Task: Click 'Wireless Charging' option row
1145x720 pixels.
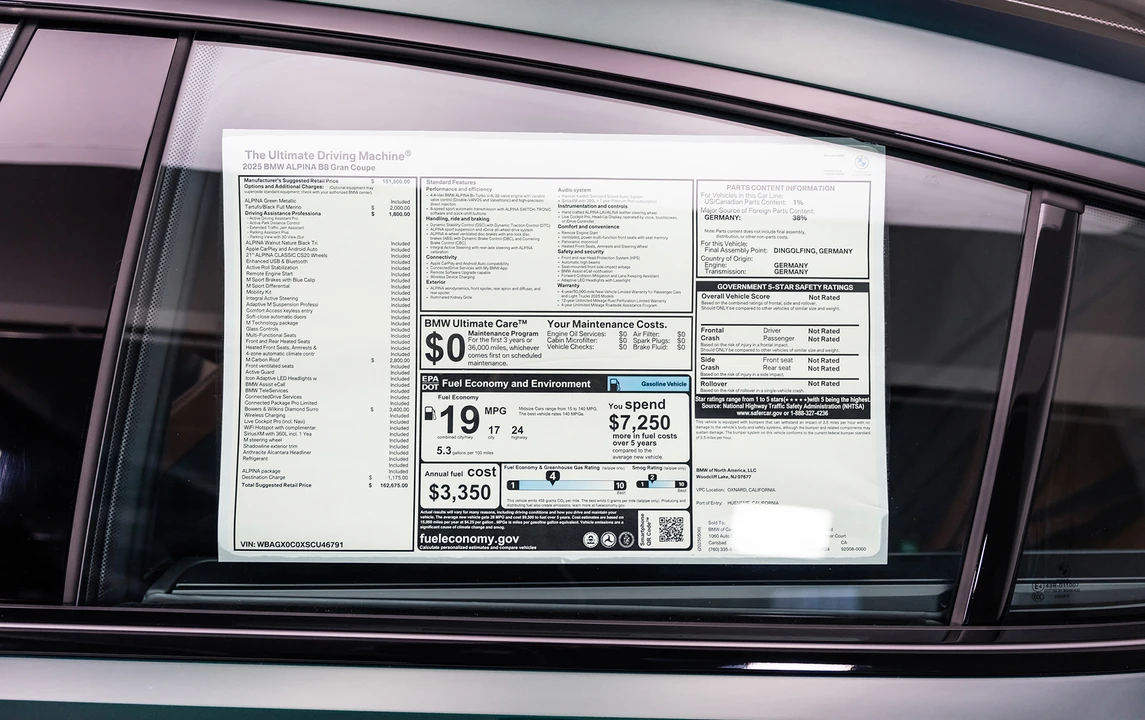Action: click(x=326, y=415)
